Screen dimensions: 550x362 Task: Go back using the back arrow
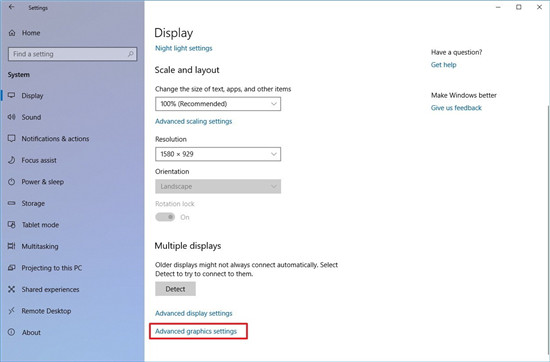[12, 7]
